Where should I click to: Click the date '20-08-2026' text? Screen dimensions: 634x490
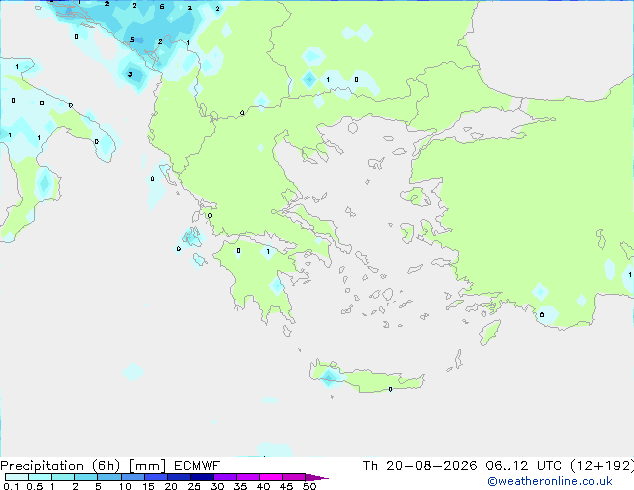pos(431,466)
